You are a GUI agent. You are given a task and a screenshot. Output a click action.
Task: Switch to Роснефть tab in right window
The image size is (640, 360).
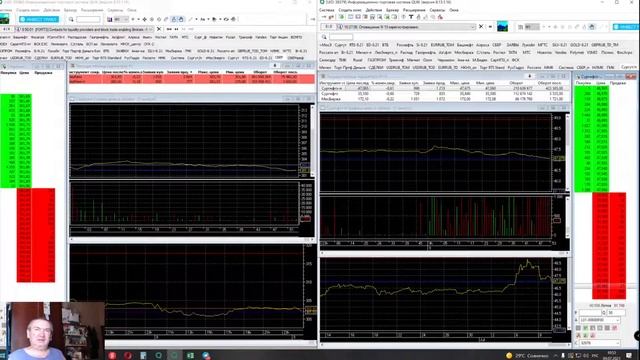point(405,45)
